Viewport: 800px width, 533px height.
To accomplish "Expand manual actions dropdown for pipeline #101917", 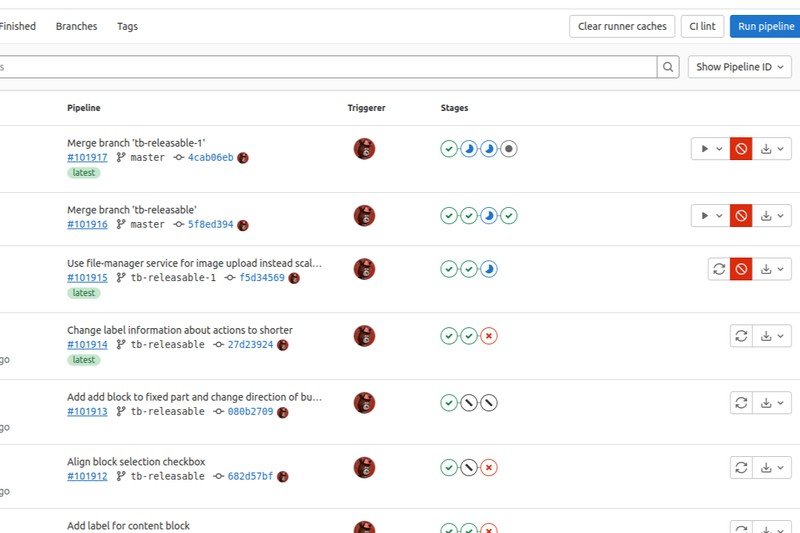I will 710,149.
